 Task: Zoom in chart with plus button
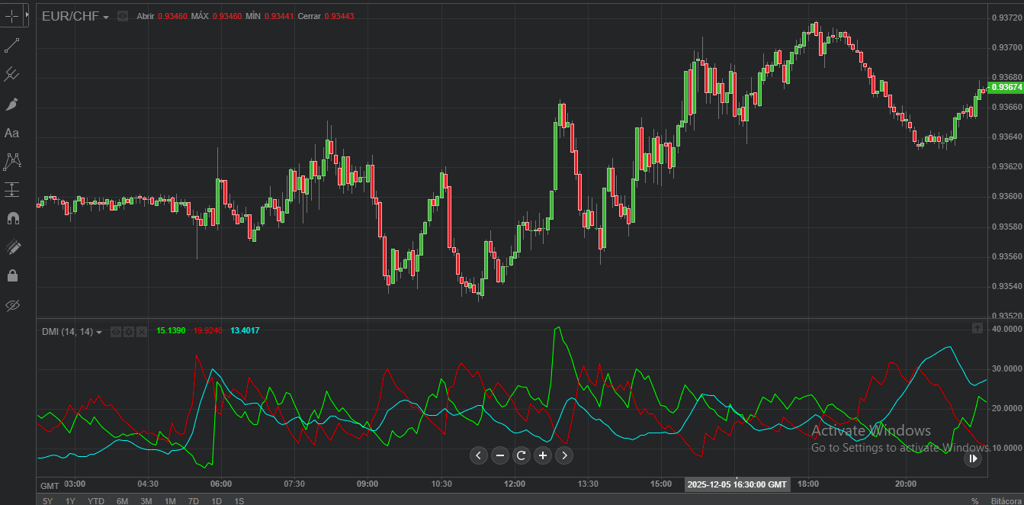tap(543, 455)
